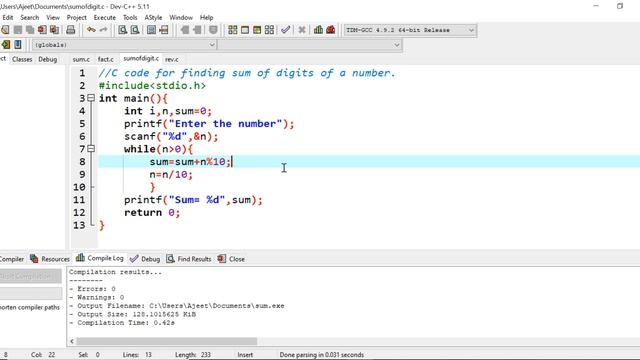This screenshot has width=640, height=360.
Task: Click the Stop Execution X icon
Action: tap(302, 30)
